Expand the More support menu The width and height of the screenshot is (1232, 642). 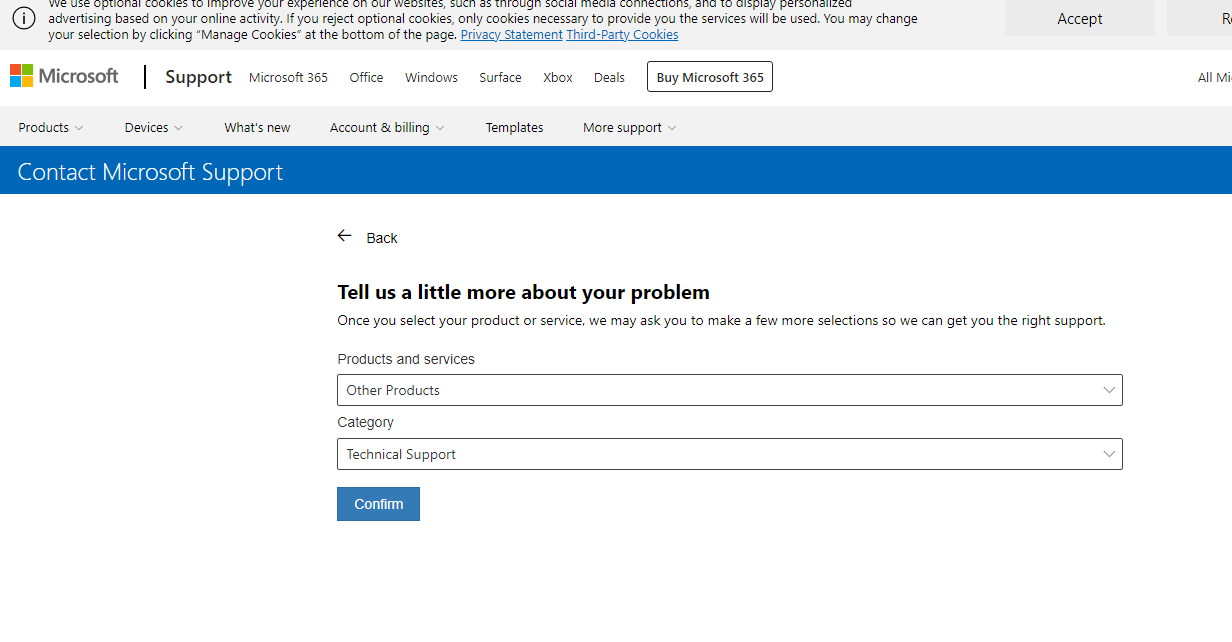(630, 128)
